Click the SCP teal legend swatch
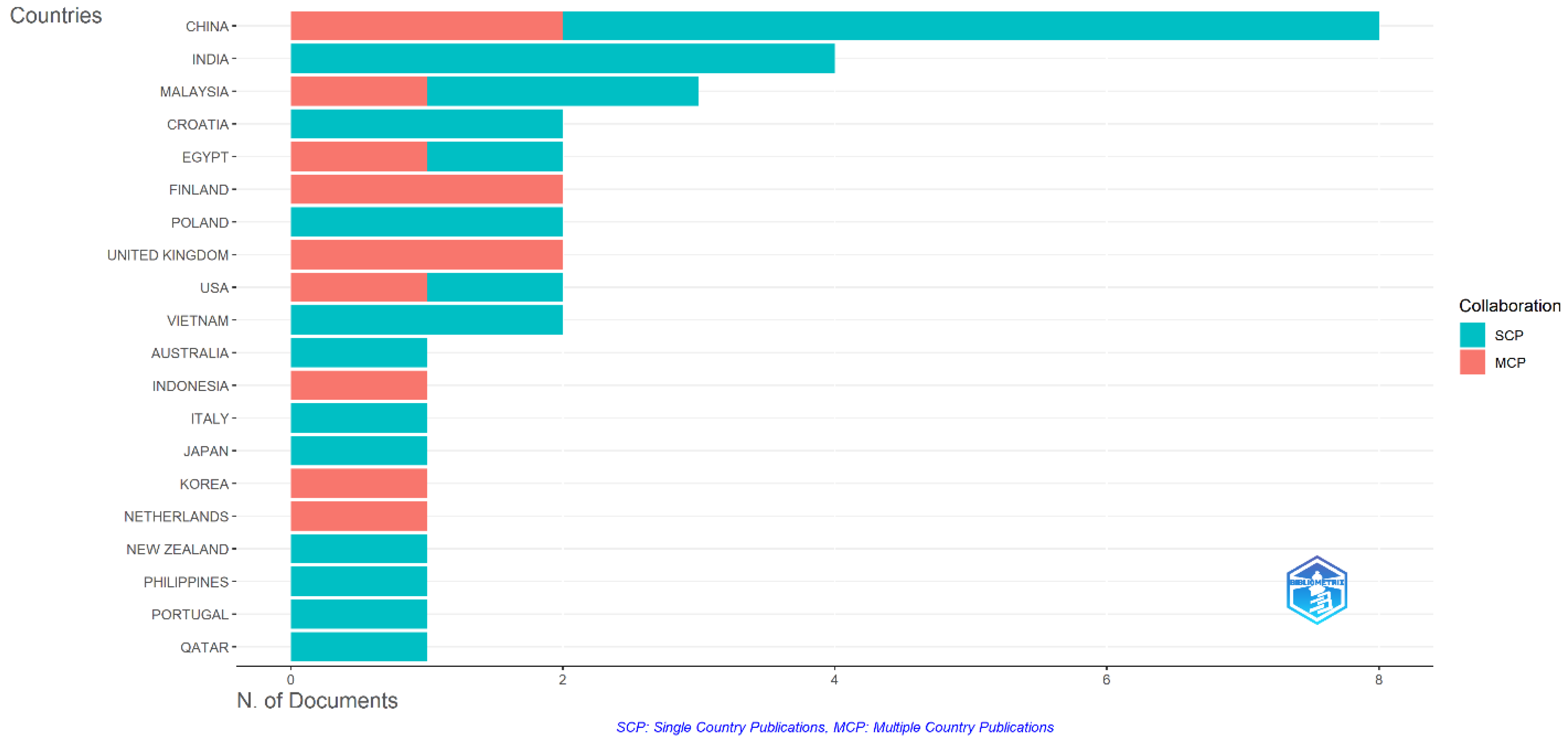The image size is (1568, 743). (x=1472, y=335)
